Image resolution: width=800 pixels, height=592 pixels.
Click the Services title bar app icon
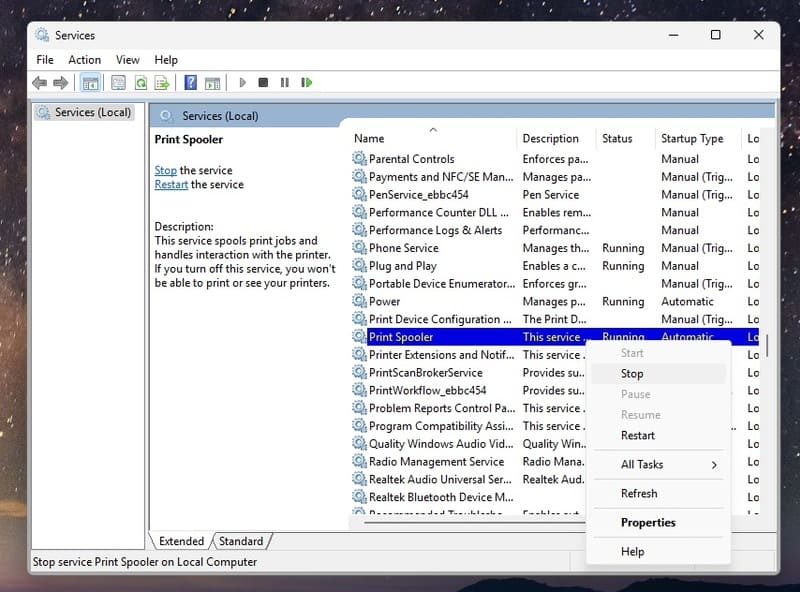[42, 35]
